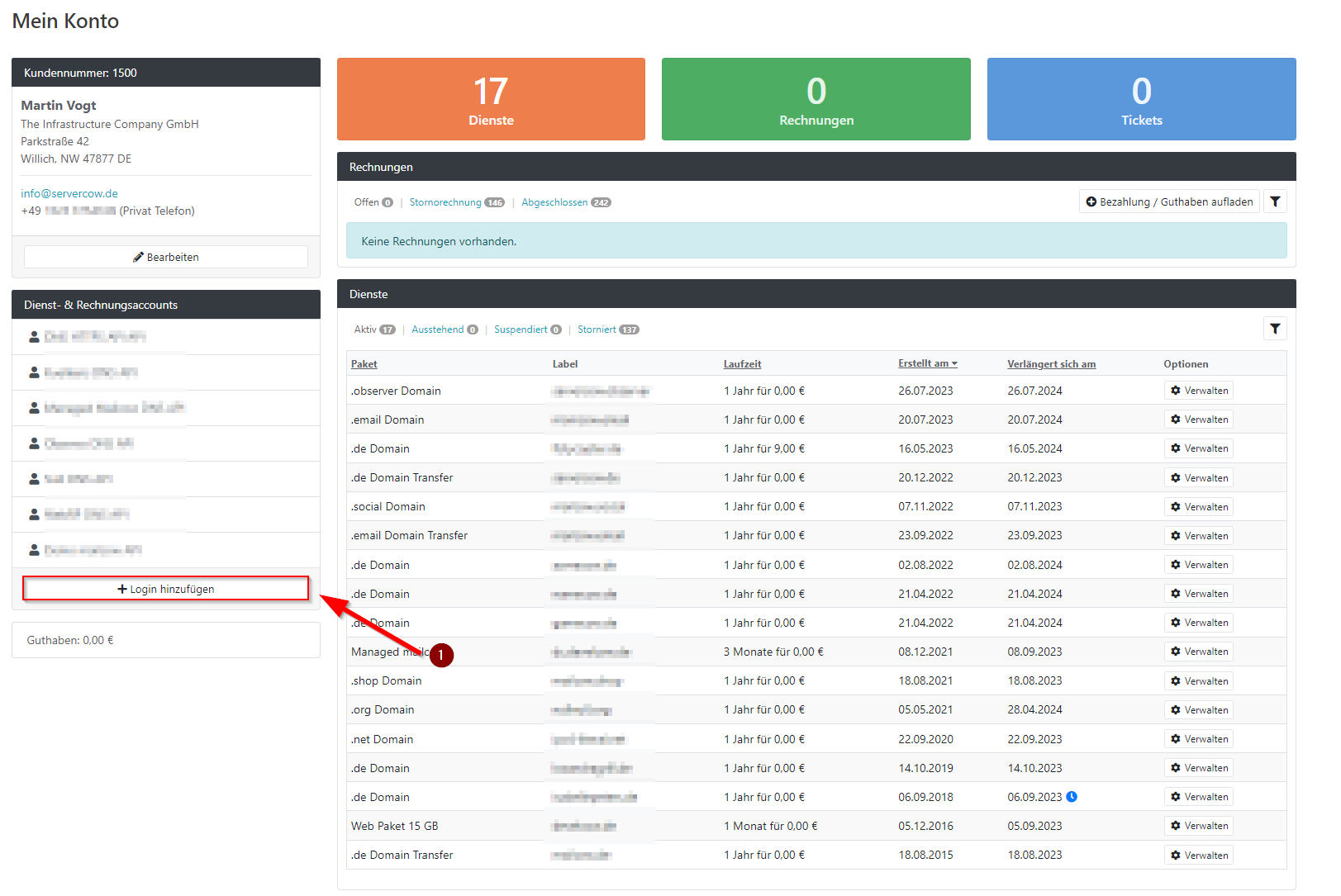This screenshot has height=896, width=1341.
Task: Open the Rechnungen filter funnel icon
Action: pyautogui.click(x=1276, y=201)
